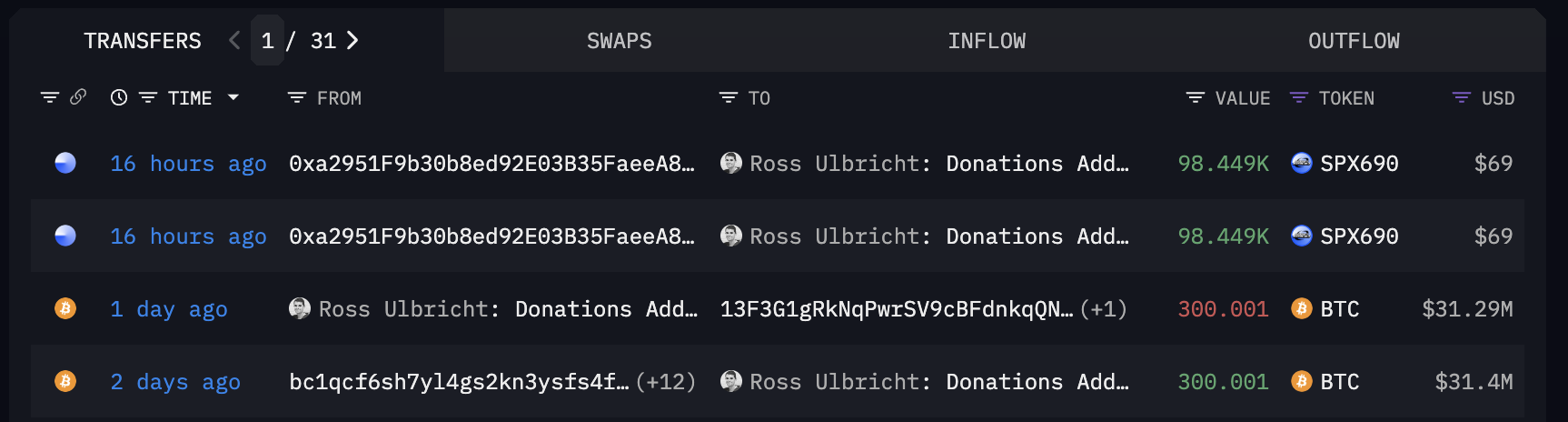The image size is (1568, 422).
Task: Click the Bitcoin chain icon in the 1 day ago row
Action: (x=65, y=308)
